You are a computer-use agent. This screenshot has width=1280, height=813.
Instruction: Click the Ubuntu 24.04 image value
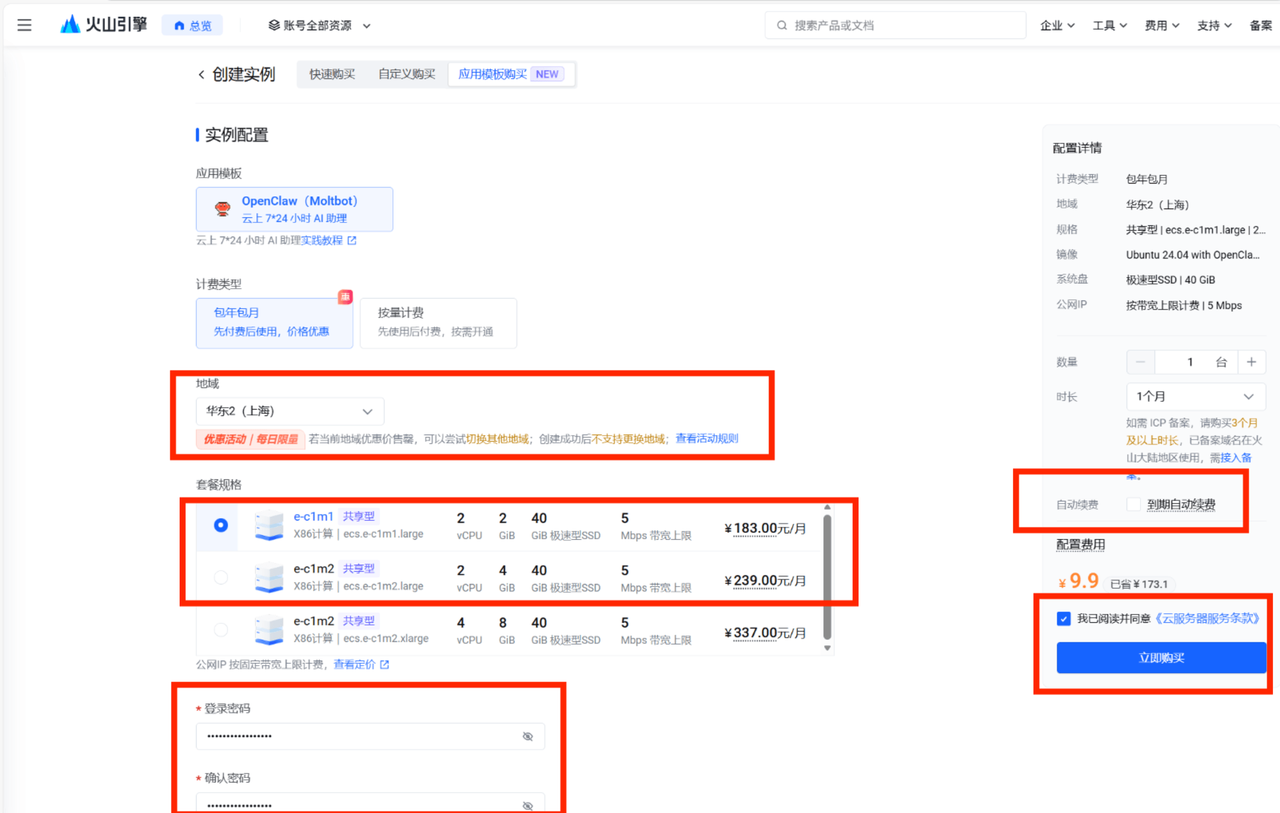(1193, 255)
